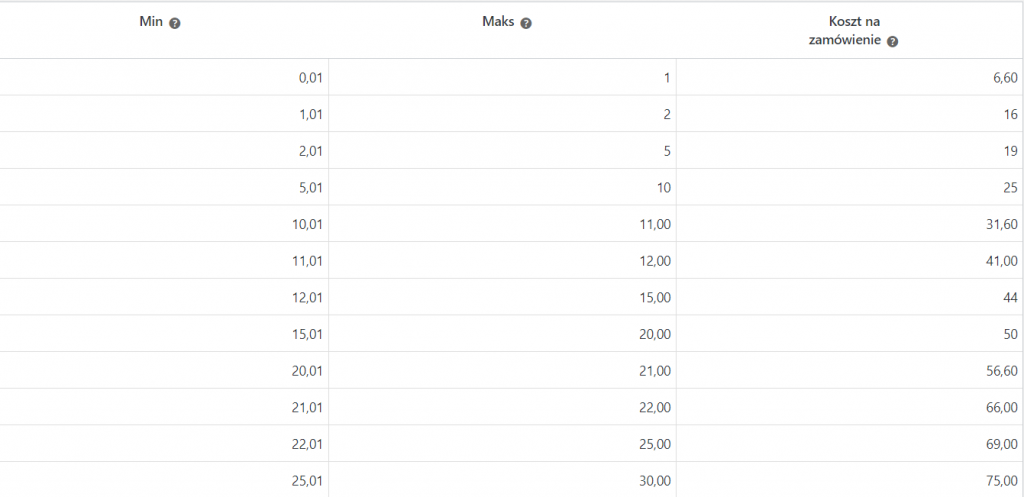The image size is (1024, 497).
Task: Click the Min cell with 15,01
Action: pyautogui.click(x=164, y=334)
